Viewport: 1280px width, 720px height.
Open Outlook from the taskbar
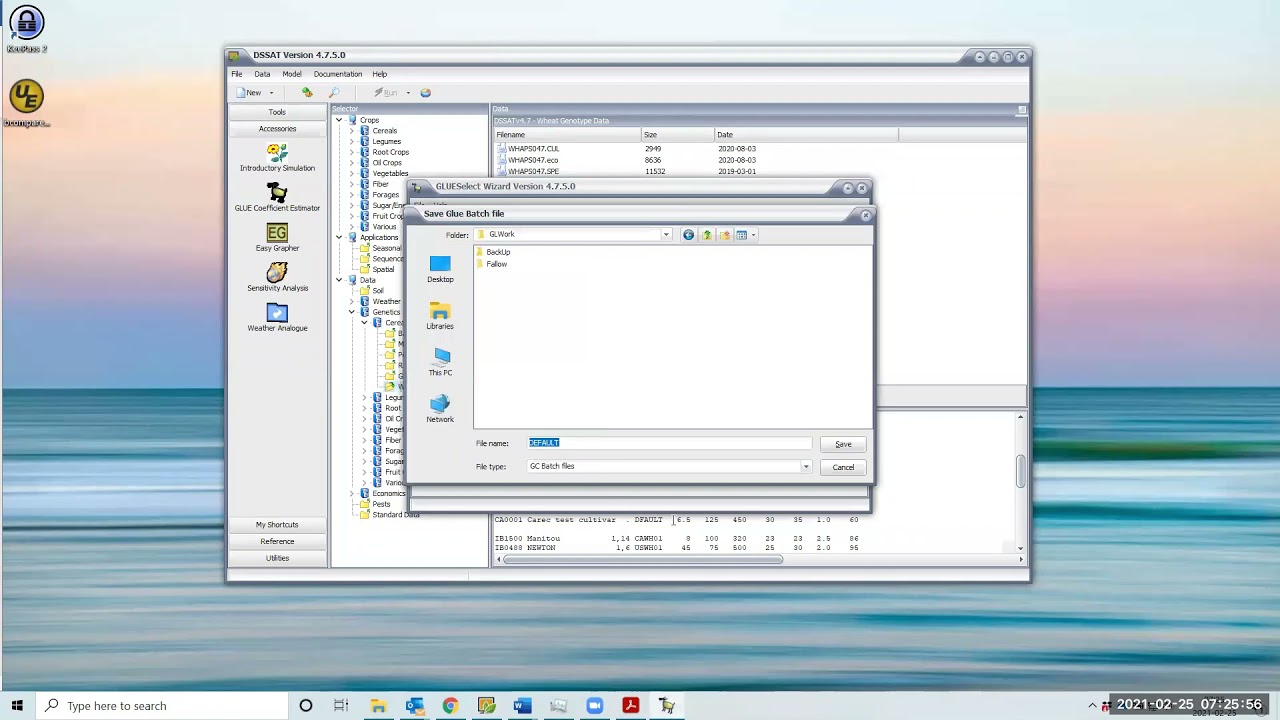click(414, 706)
